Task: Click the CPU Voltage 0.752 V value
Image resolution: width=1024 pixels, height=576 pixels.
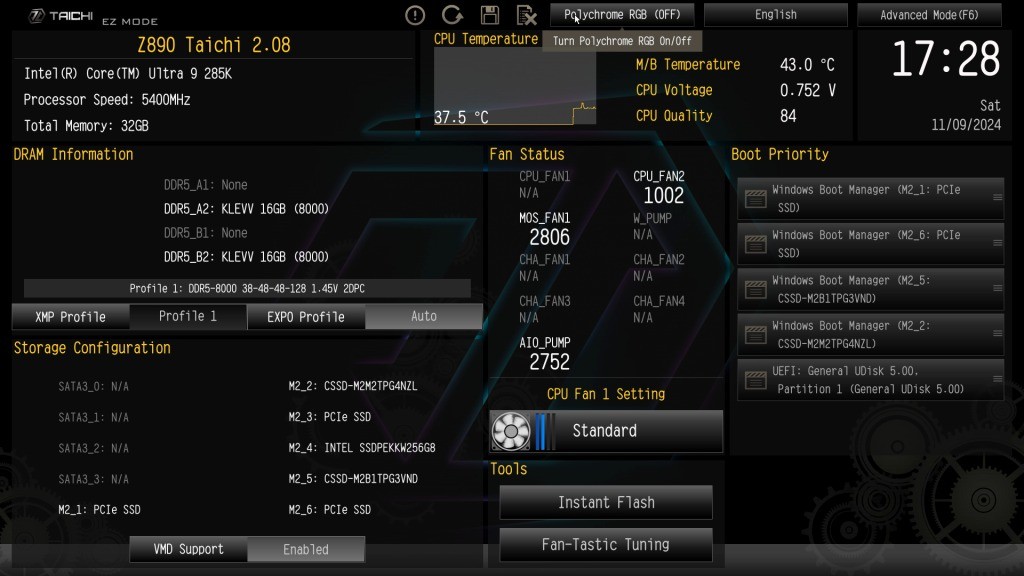Action: click(808, 90)
